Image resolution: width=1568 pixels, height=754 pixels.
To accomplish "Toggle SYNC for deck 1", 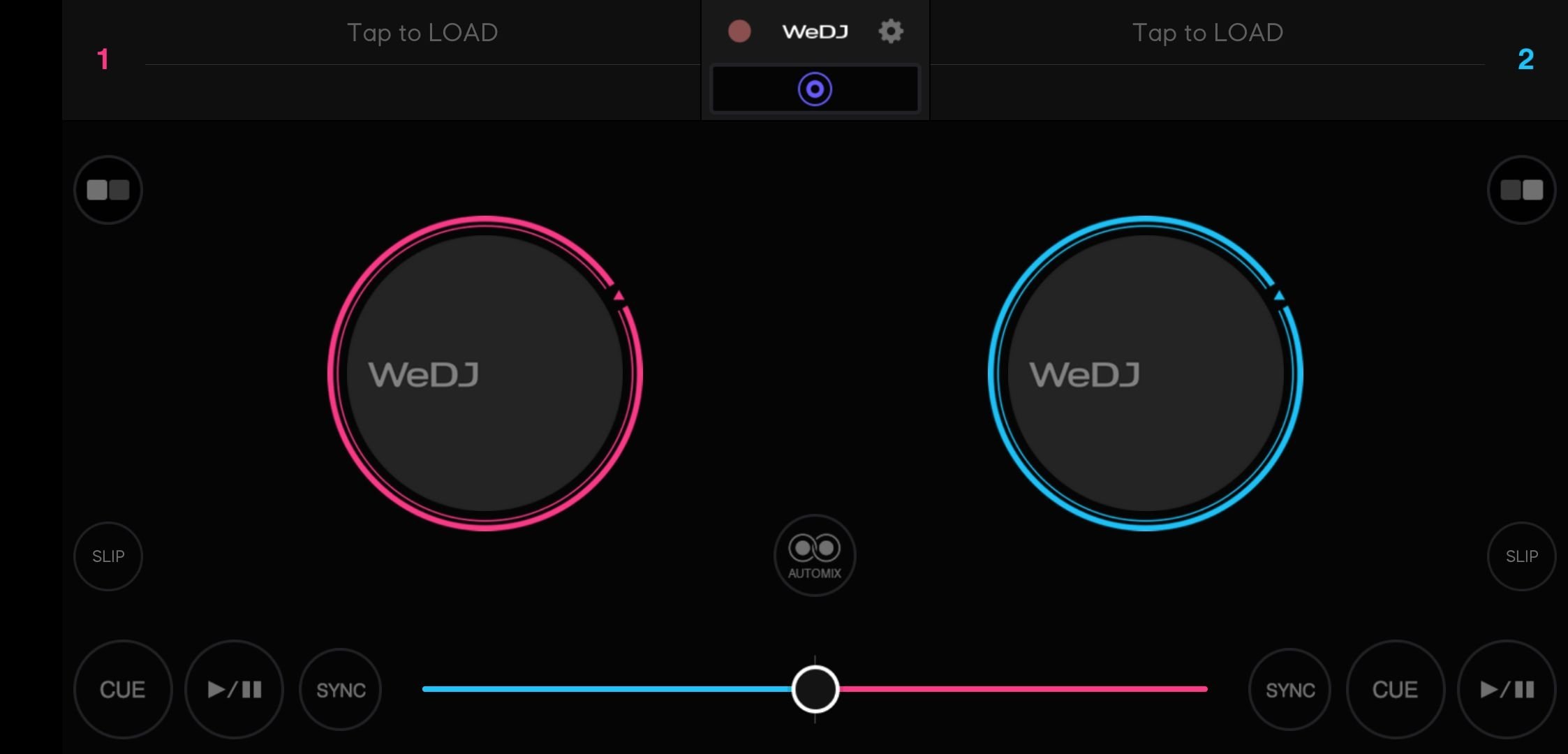I will tap(341, 690).
